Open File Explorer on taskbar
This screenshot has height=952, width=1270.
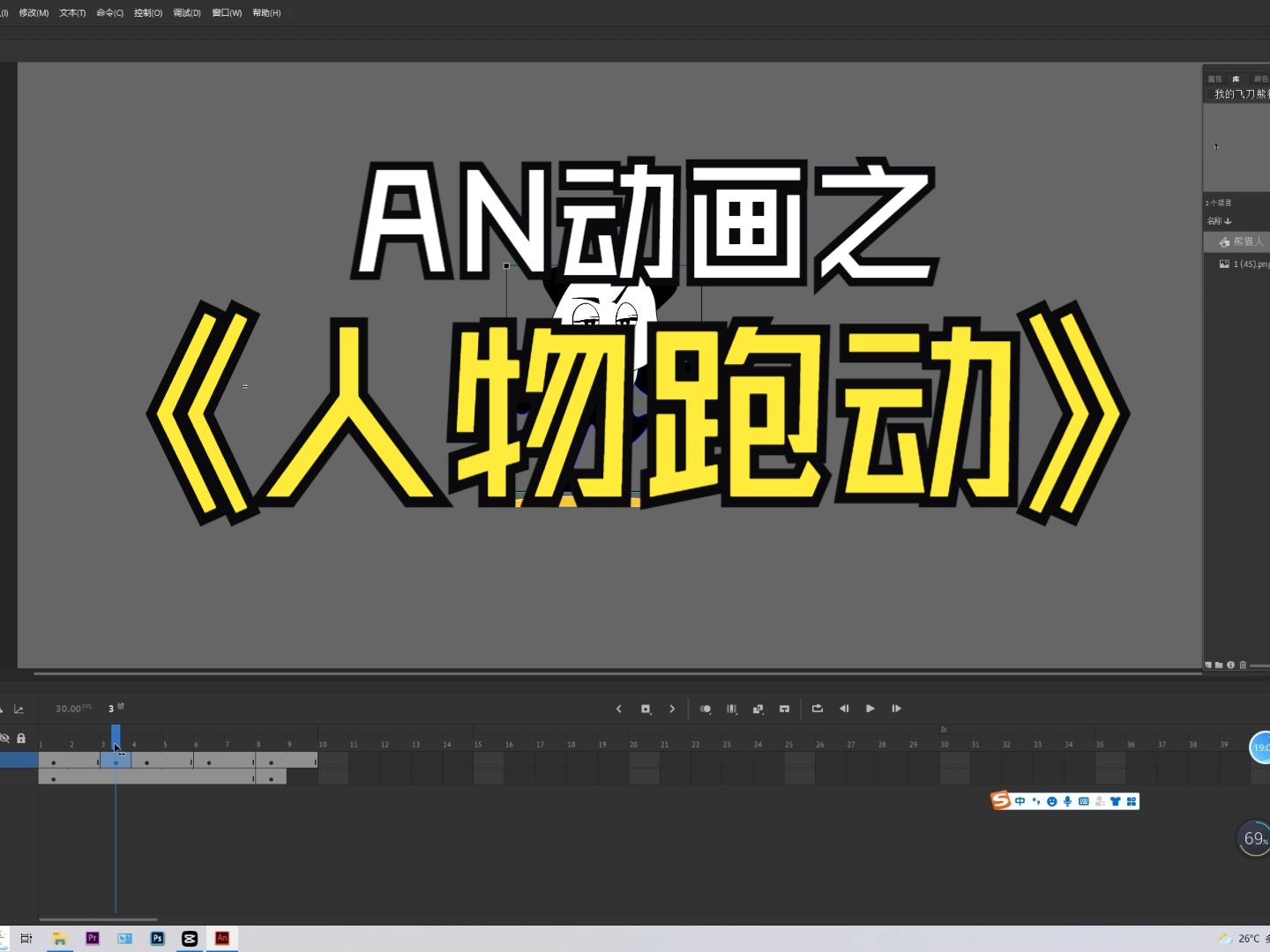[59, 939]
